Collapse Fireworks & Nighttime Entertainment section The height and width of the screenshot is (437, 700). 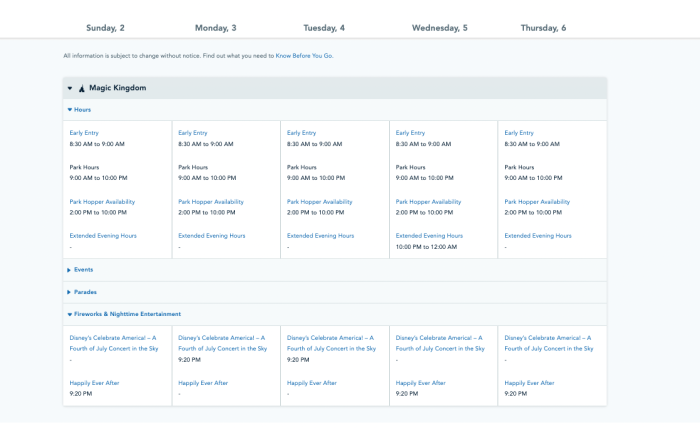124,314
